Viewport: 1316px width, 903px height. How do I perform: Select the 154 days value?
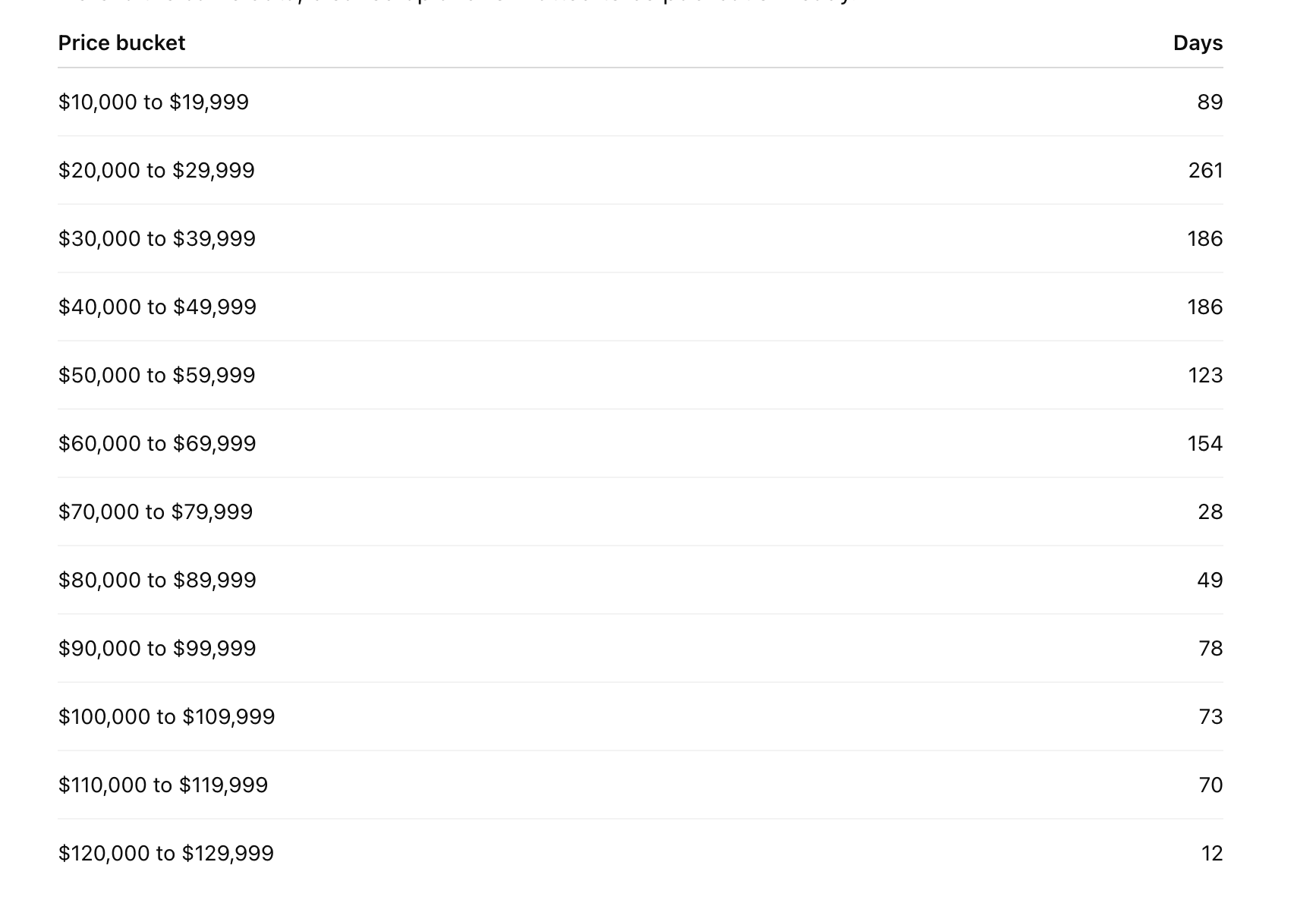1205,444
